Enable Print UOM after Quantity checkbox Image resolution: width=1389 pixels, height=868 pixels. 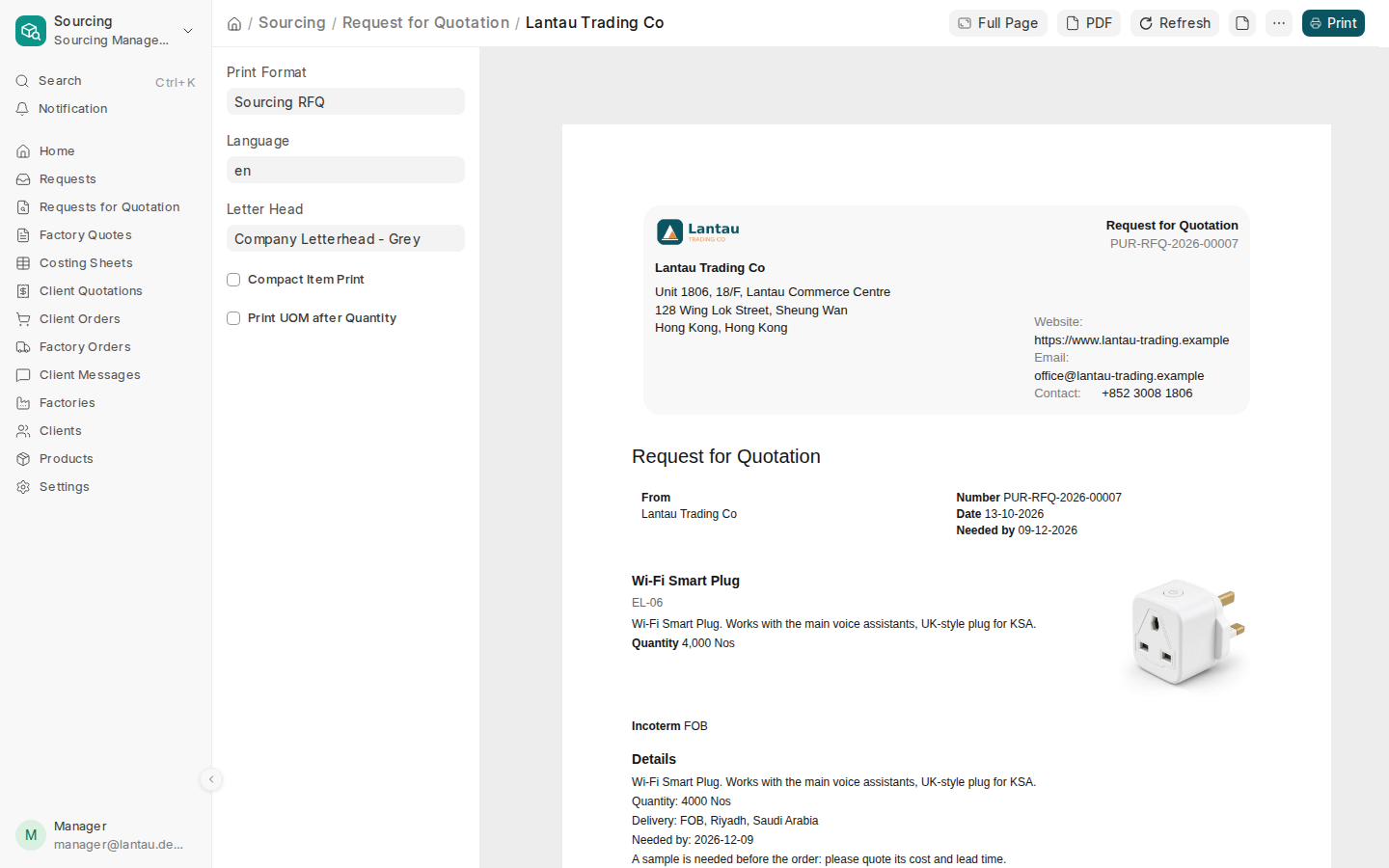click(233, 318)
